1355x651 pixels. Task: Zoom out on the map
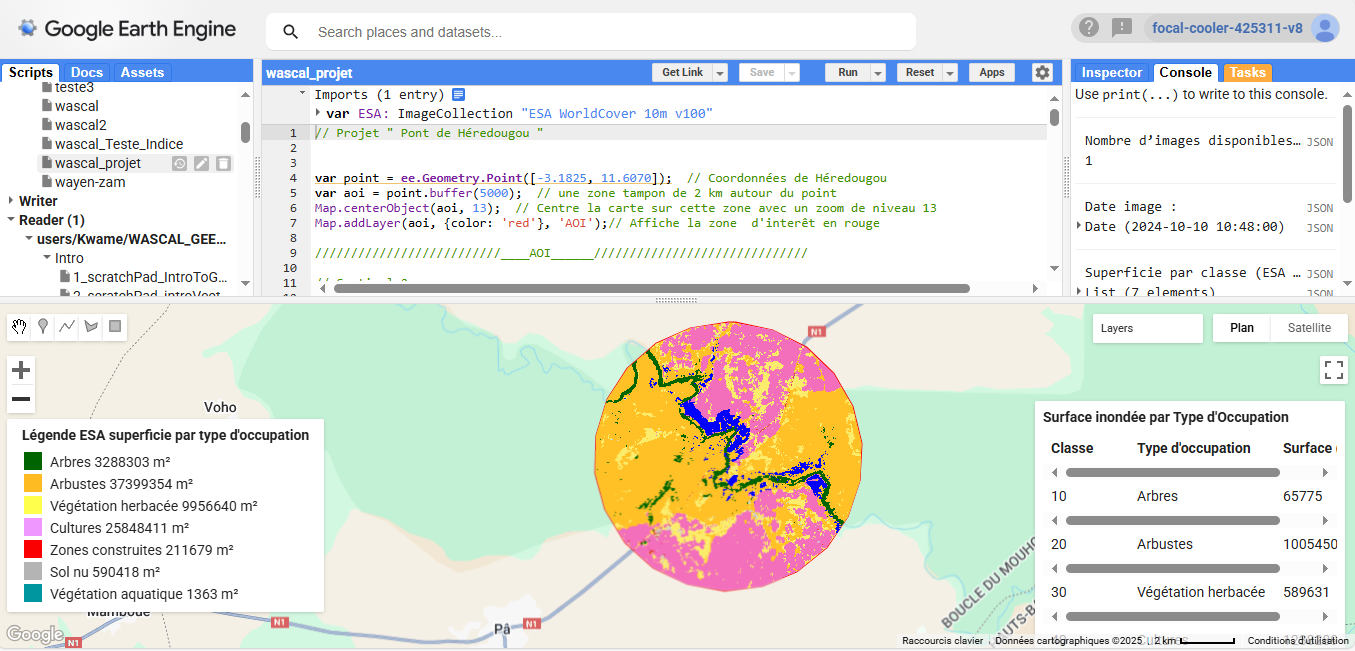(21, 399)
